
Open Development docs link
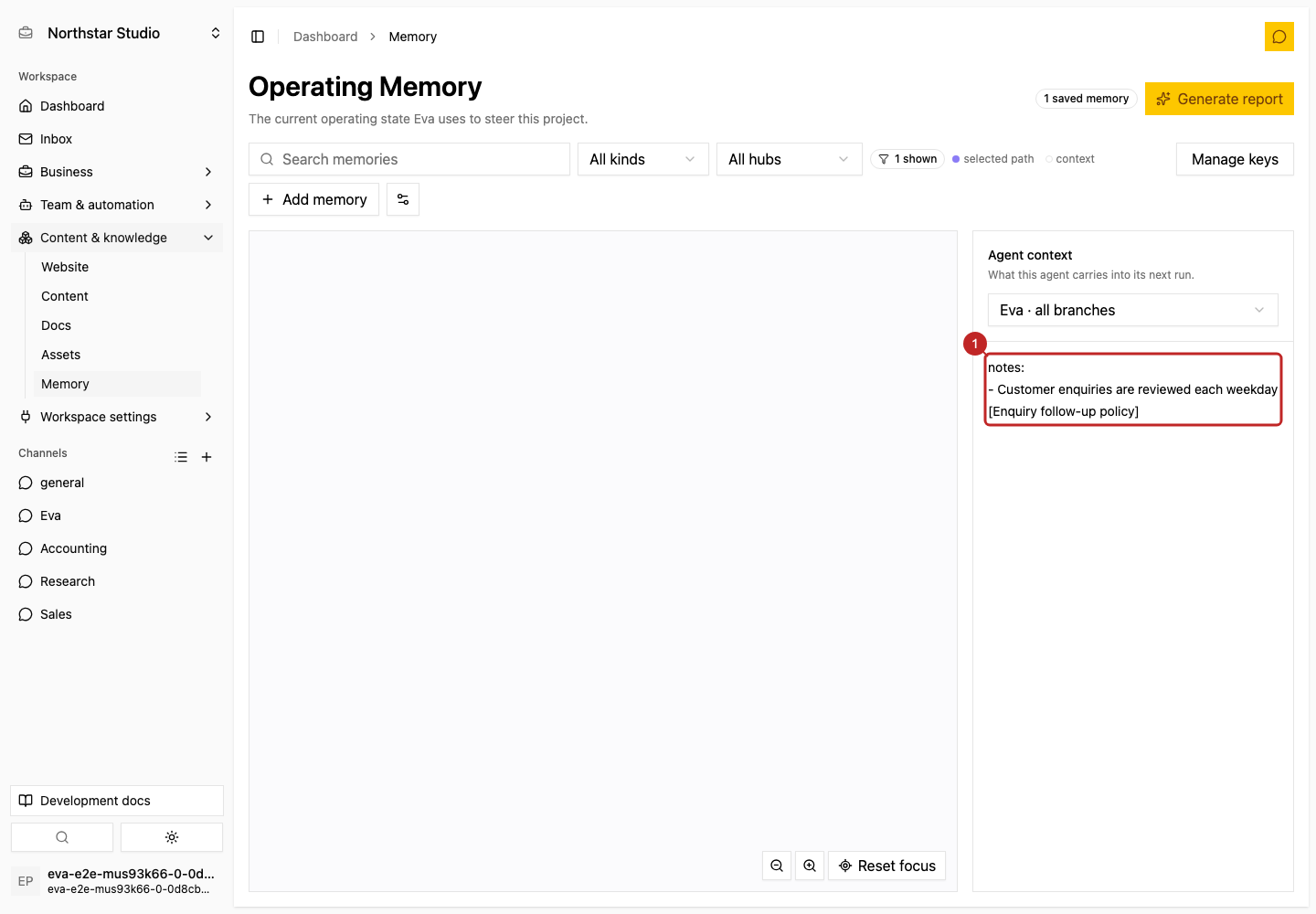(117, 801)
